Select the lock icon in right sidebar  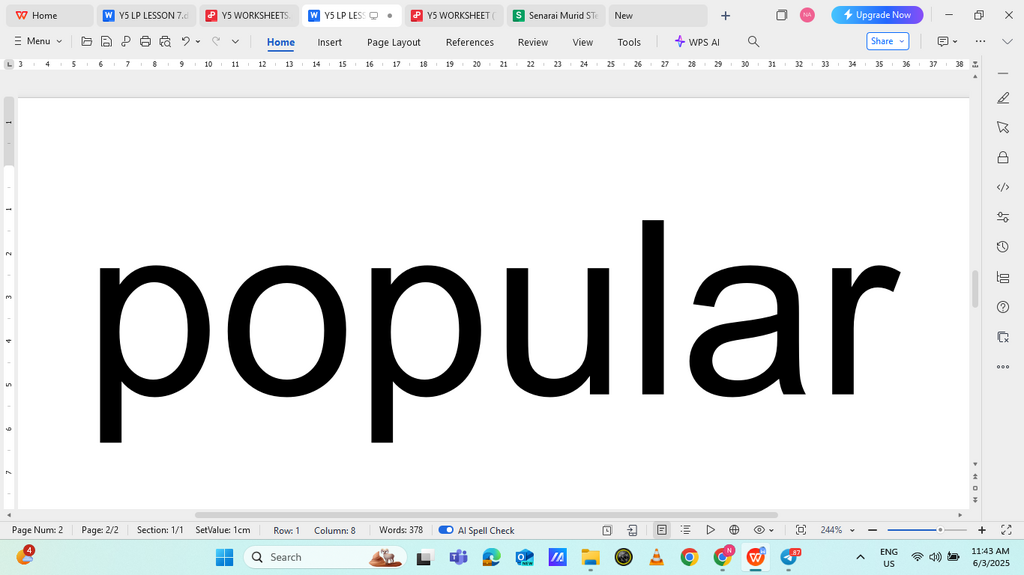pyautogui.click(x=1003, y=157)
